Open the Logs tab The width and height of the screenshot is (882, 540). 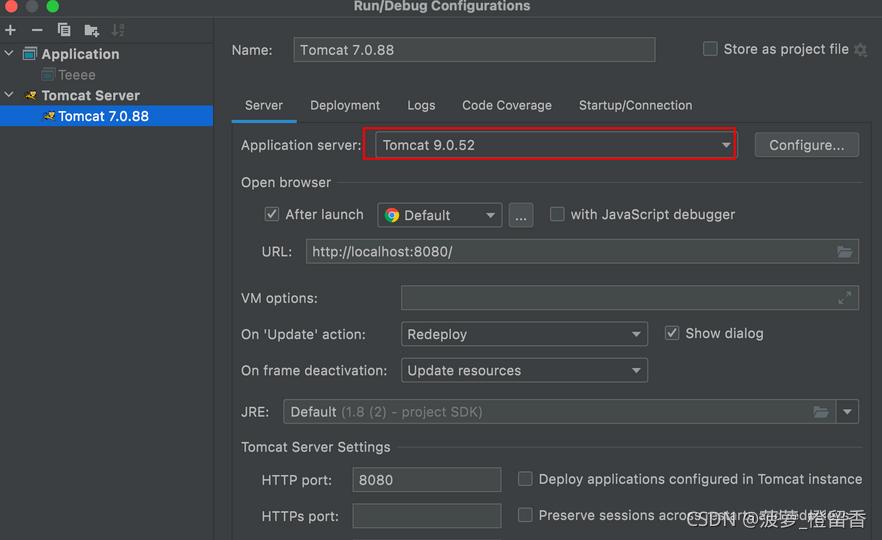tap(421, 105)
